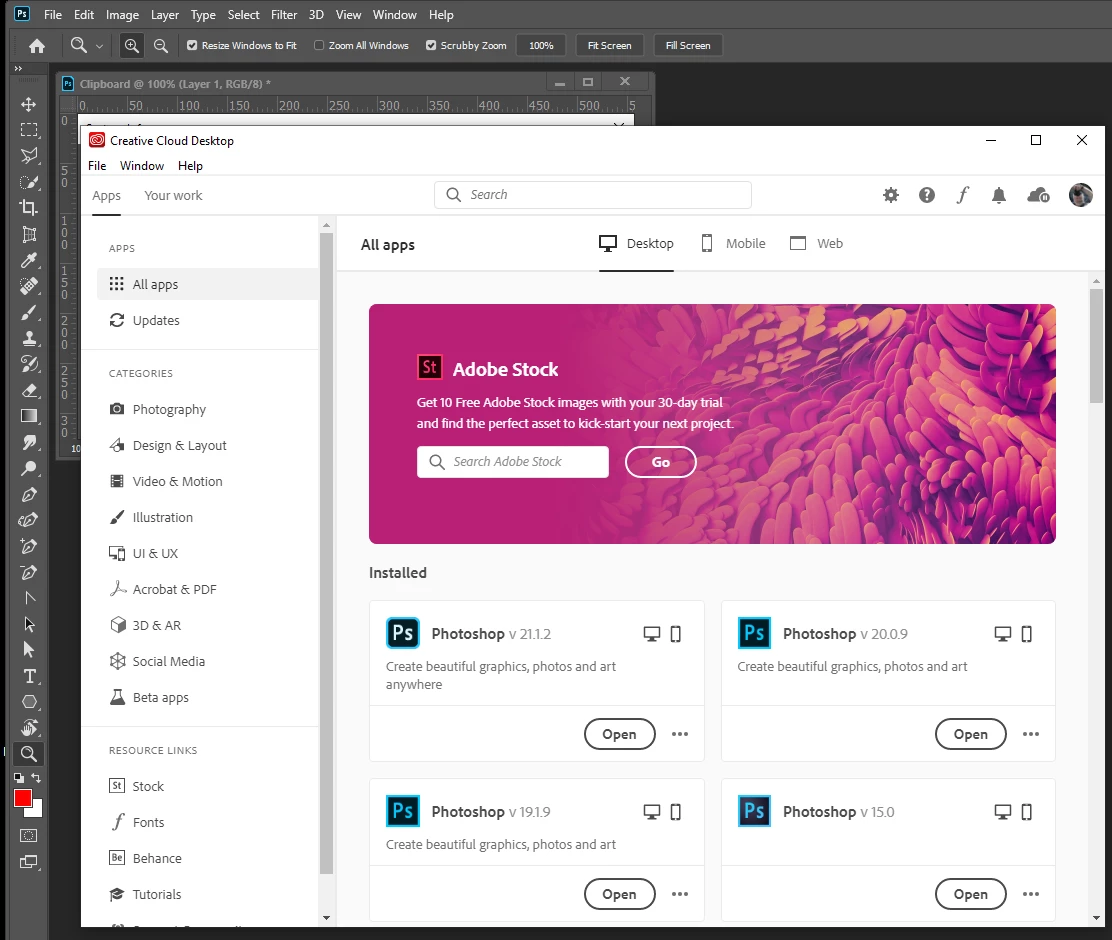Open Photoshop v 15.0
The image size is (1112, 940).
[x=970, y=894]
